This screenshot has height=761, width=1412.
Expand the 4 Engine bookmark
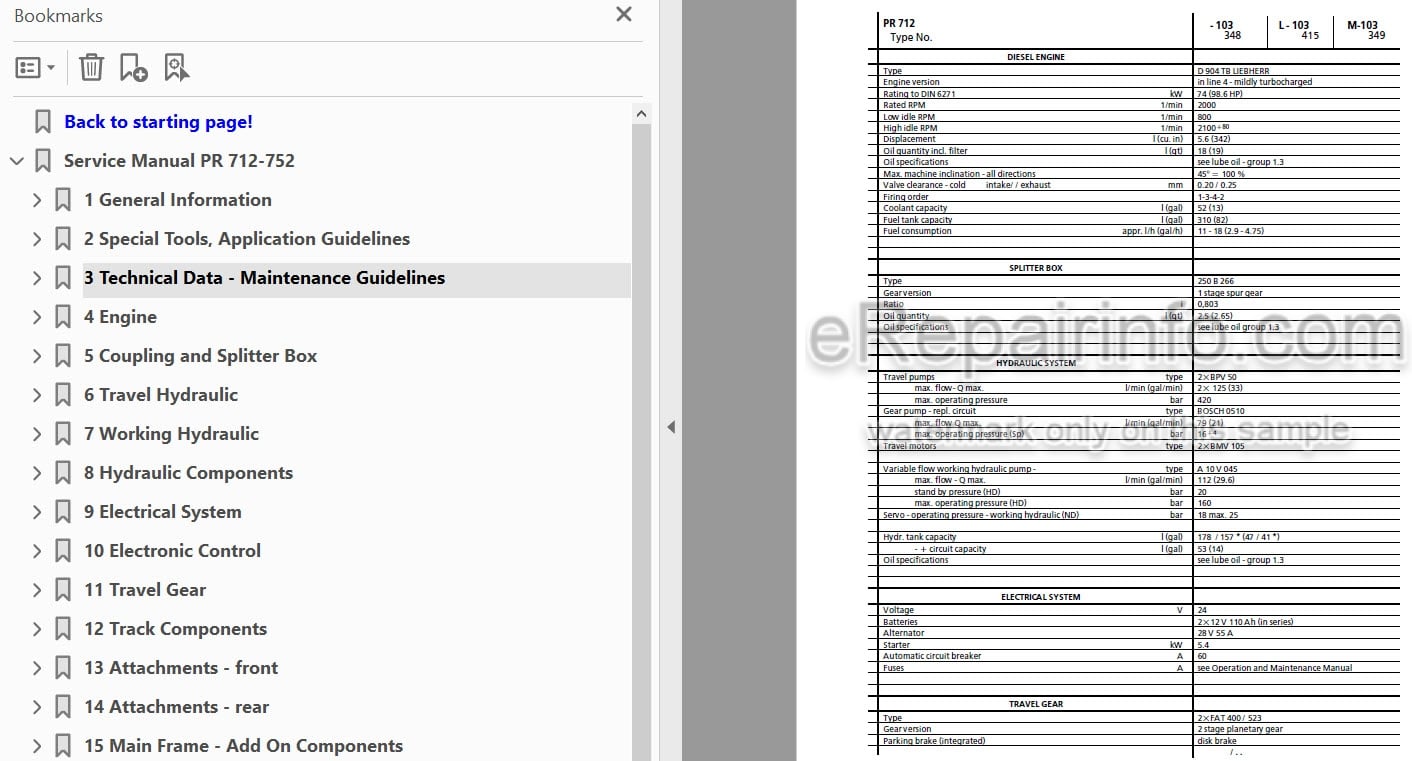pos(37,317)
